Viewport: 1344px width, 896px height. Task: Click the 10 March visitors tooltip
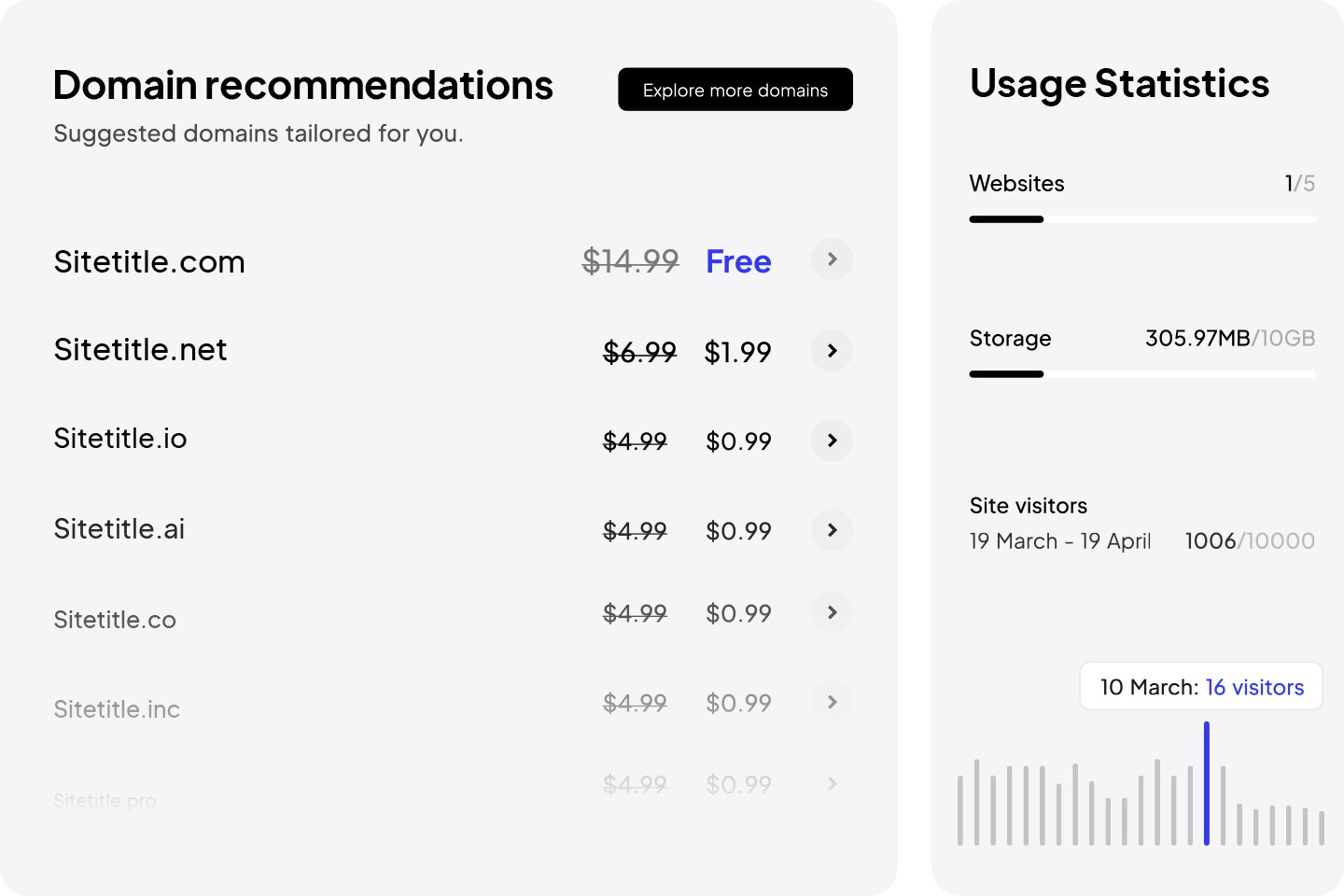point(1201,687)
